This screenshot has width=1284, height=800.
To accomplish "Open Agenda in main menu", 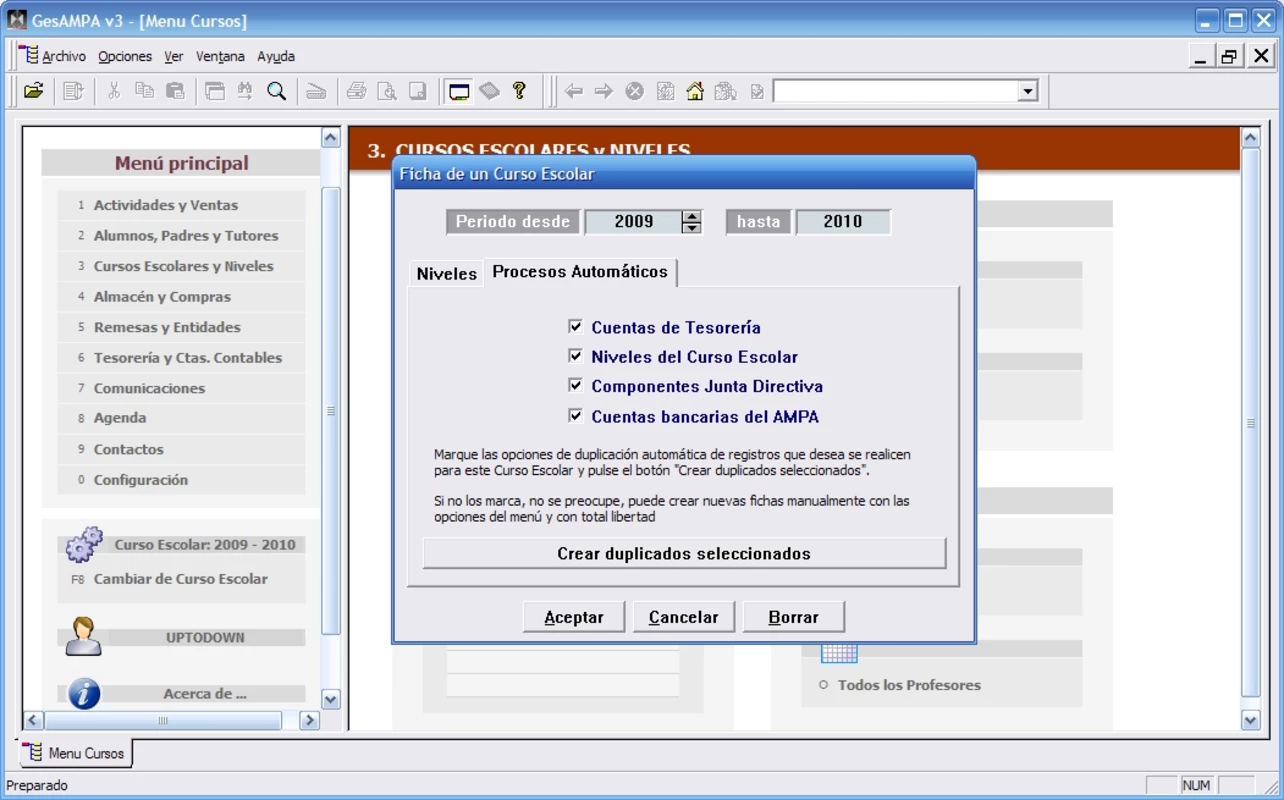I will pos(181,418).
